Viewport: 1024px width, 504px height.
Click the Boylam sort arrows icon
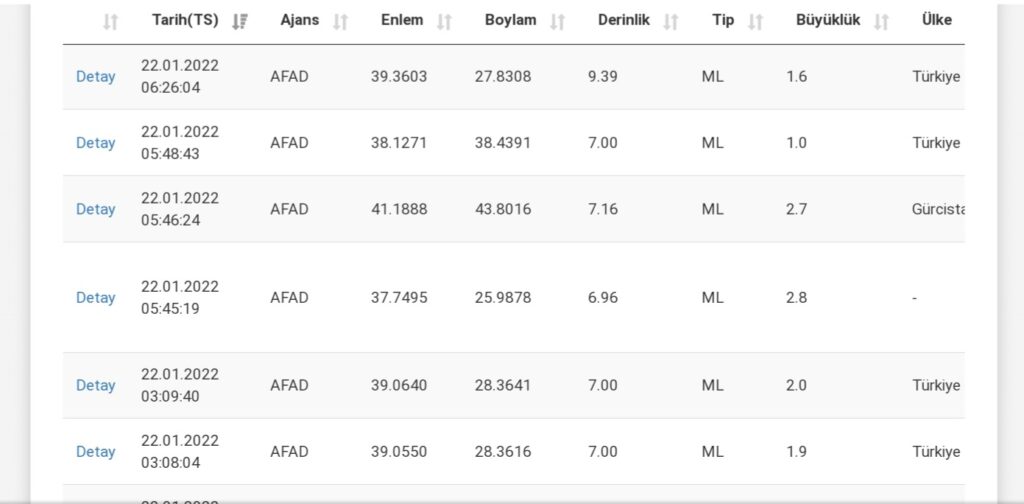(557, 22)
